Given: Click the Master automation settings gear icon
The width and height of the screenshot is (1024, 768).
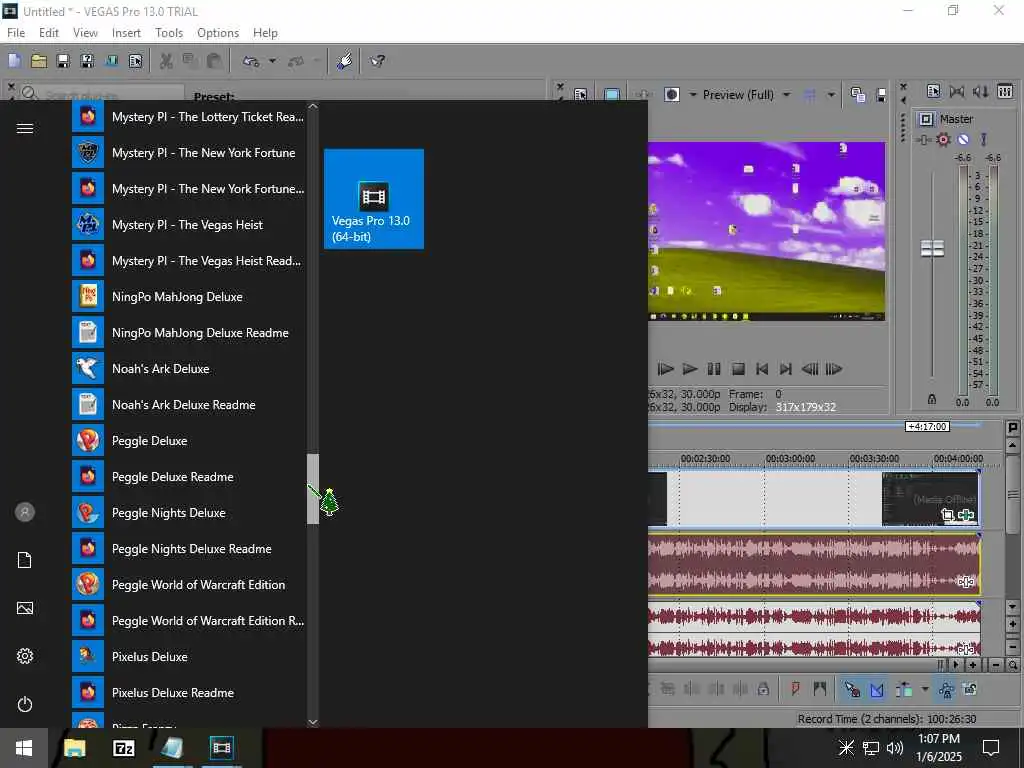Looking at the screenshot, I should (943, 140).
